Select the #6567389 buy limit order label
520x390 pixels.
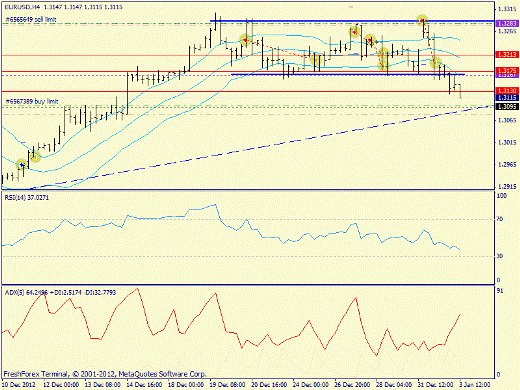click(32, 101)
